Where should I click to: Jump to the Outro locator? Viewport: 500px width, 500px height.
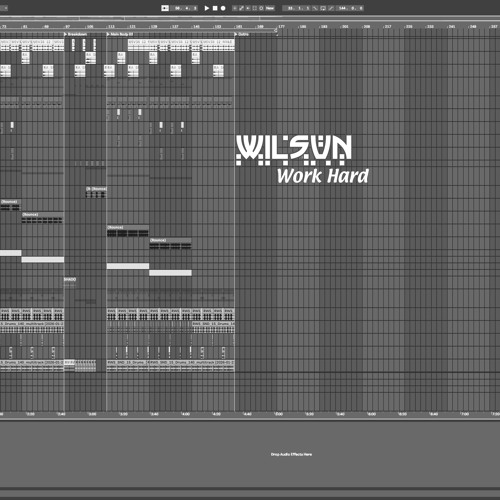click(x=242, y=34)
